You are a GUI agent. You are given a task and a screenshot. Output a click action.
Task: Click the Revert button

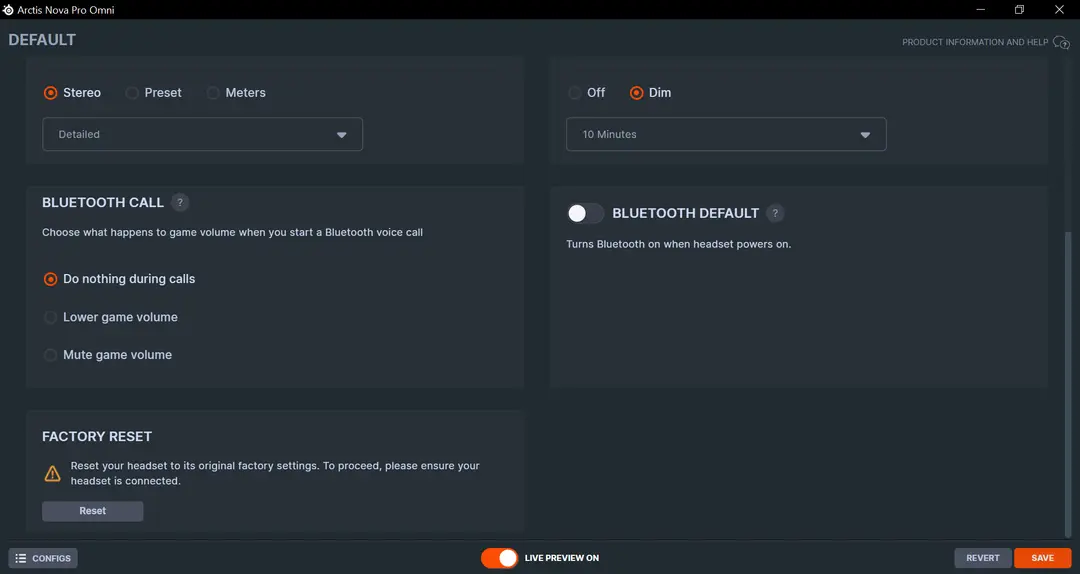[x=983, y=558]
